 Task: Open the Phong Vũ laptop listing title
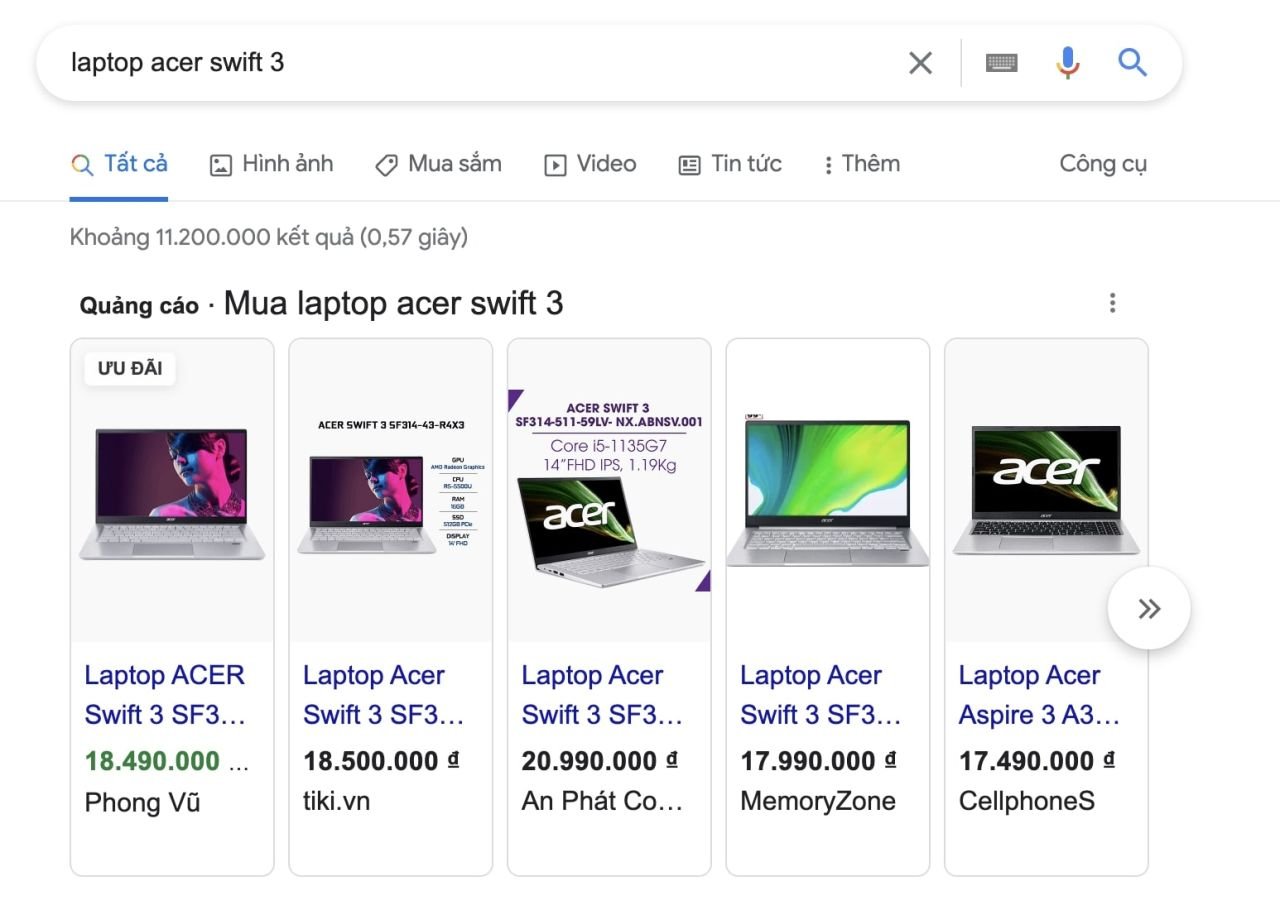pyautogui.click(x=165, y=695)
